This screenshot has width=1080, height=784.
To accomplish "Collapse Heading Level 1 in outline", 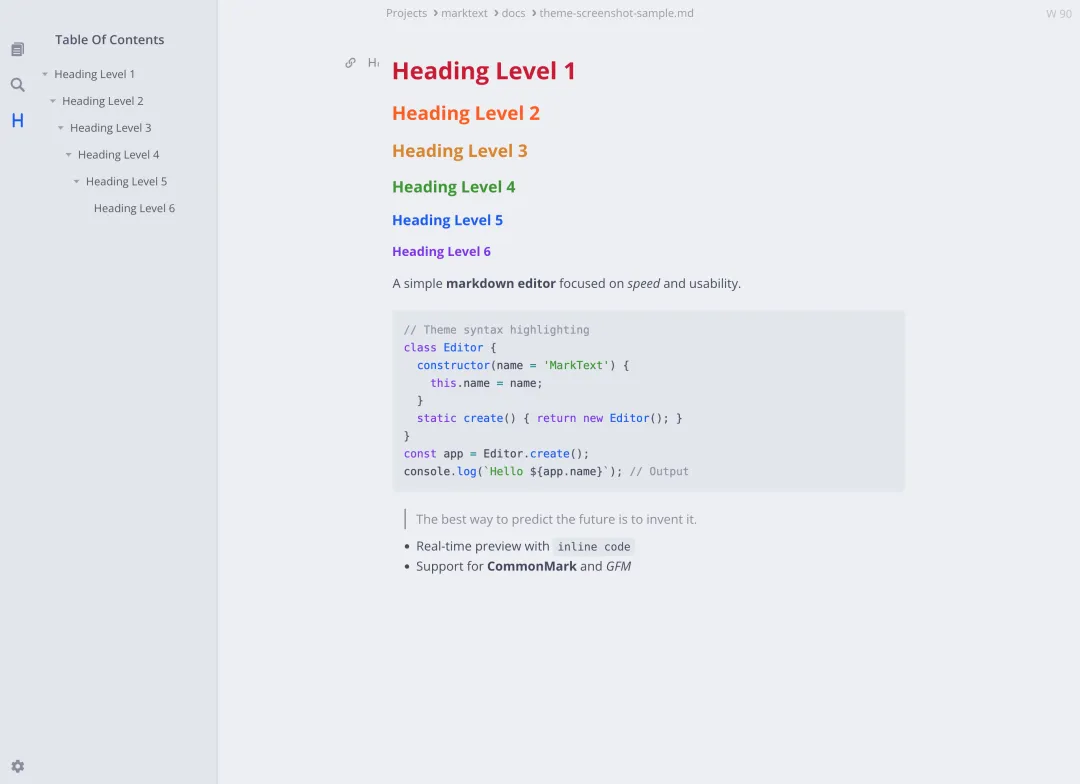I will (x=45, y=74).
